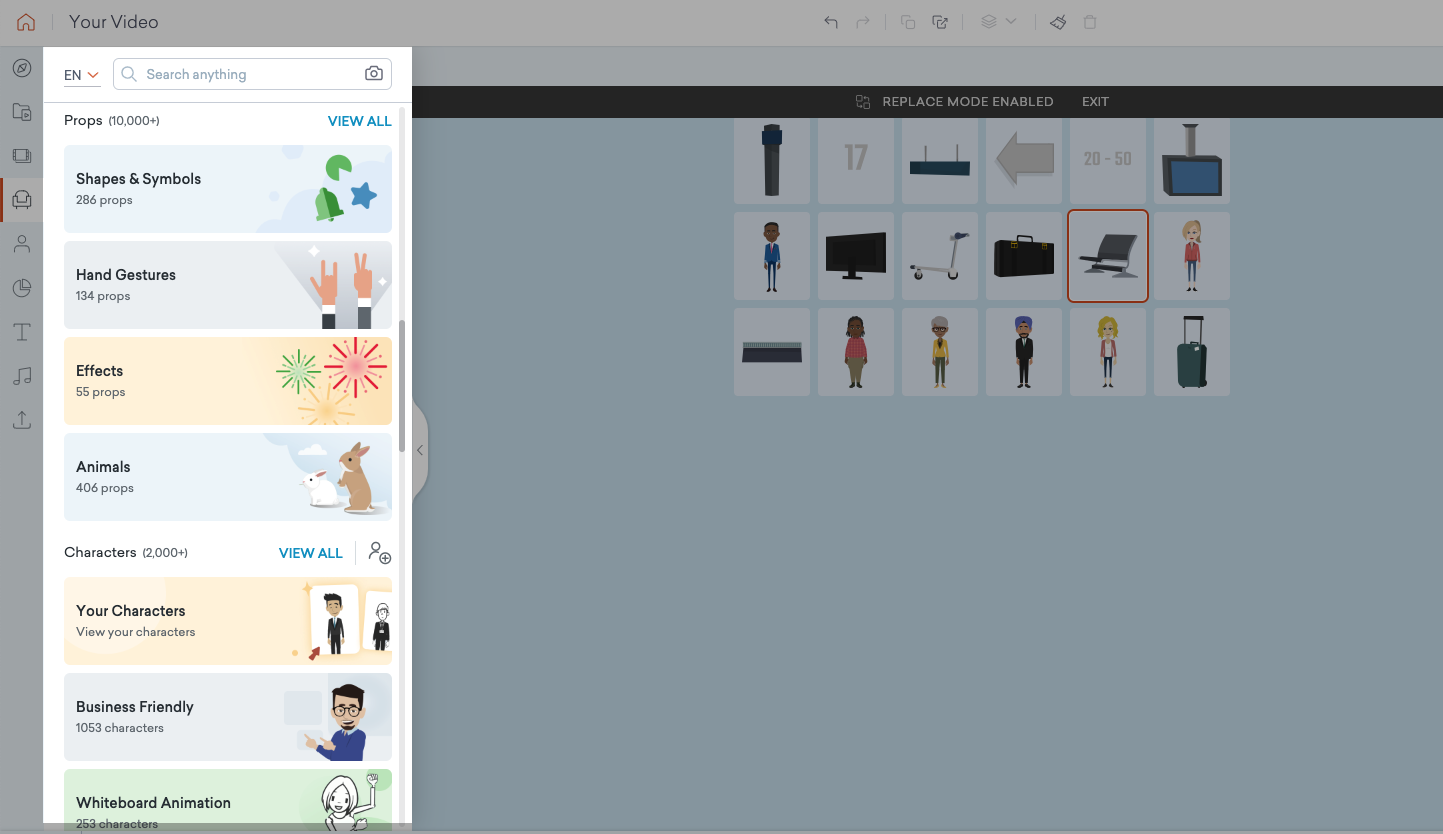The height and width of the screenshot is (834, 1443).
Task: Click the home icon in top bar
Action: coord(26,22)
